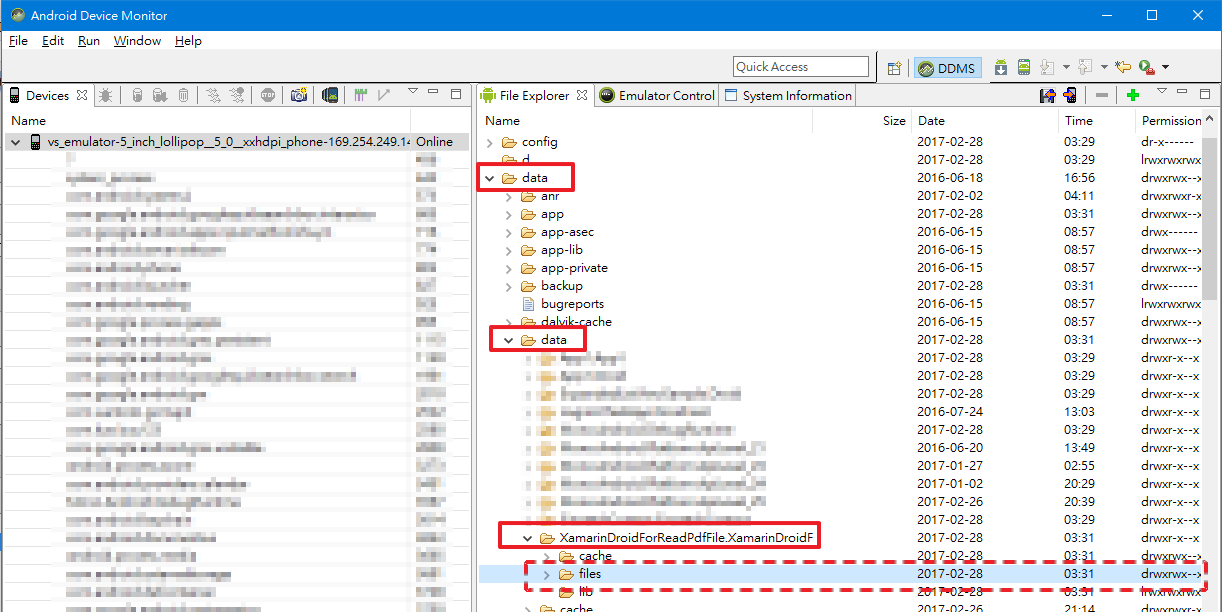This screenshot has height=612, width=1222.
Task: Pull a file from the device
Action: 1048,95
